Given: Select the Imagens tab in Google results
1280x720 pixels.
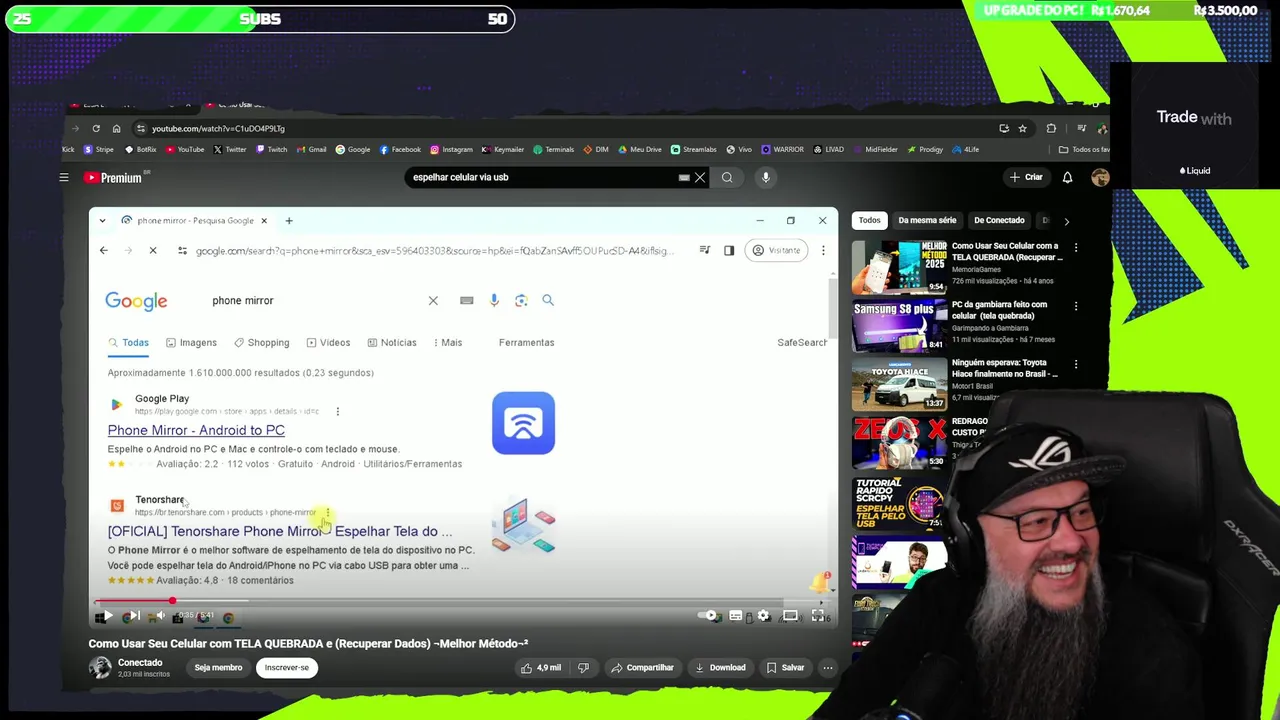Looking at the screenshot, I should 191,342.
